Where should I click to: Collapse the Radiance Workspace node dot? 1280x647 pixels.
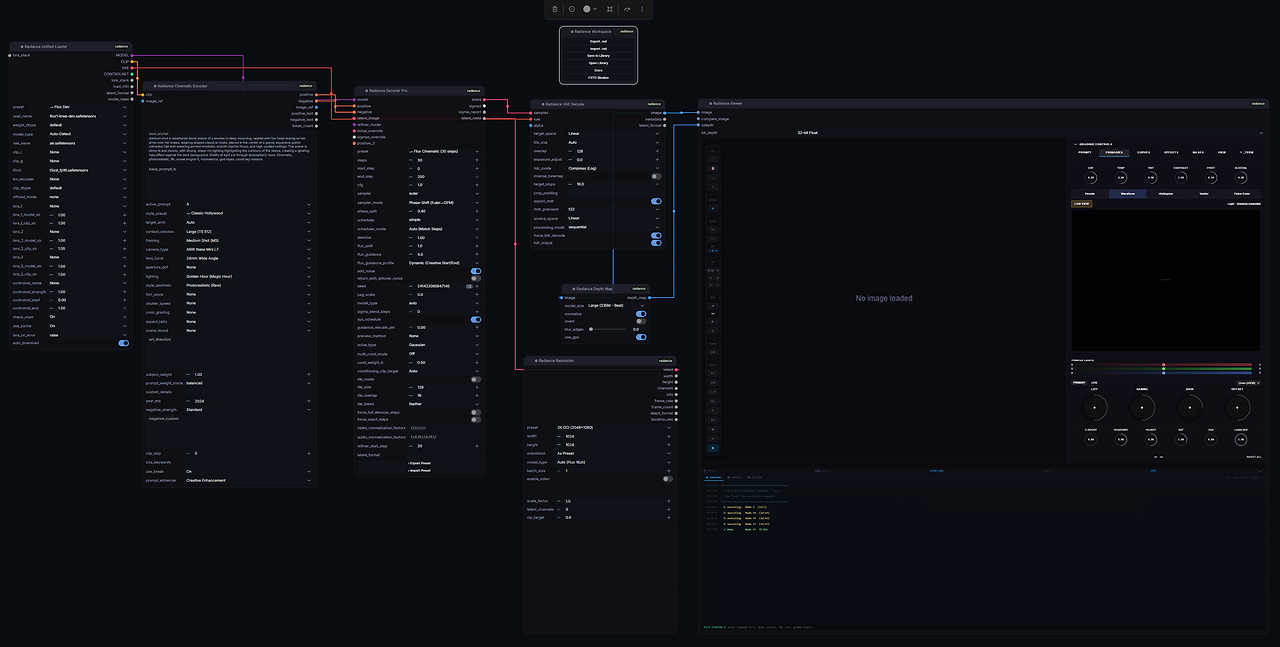572,31
